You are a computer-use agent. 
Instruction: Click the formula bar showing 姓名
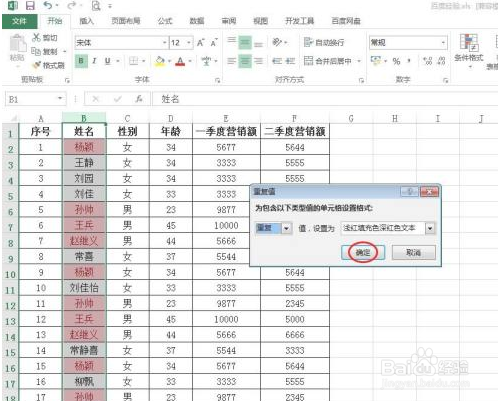pyautogui.click(x=325, y=99)
